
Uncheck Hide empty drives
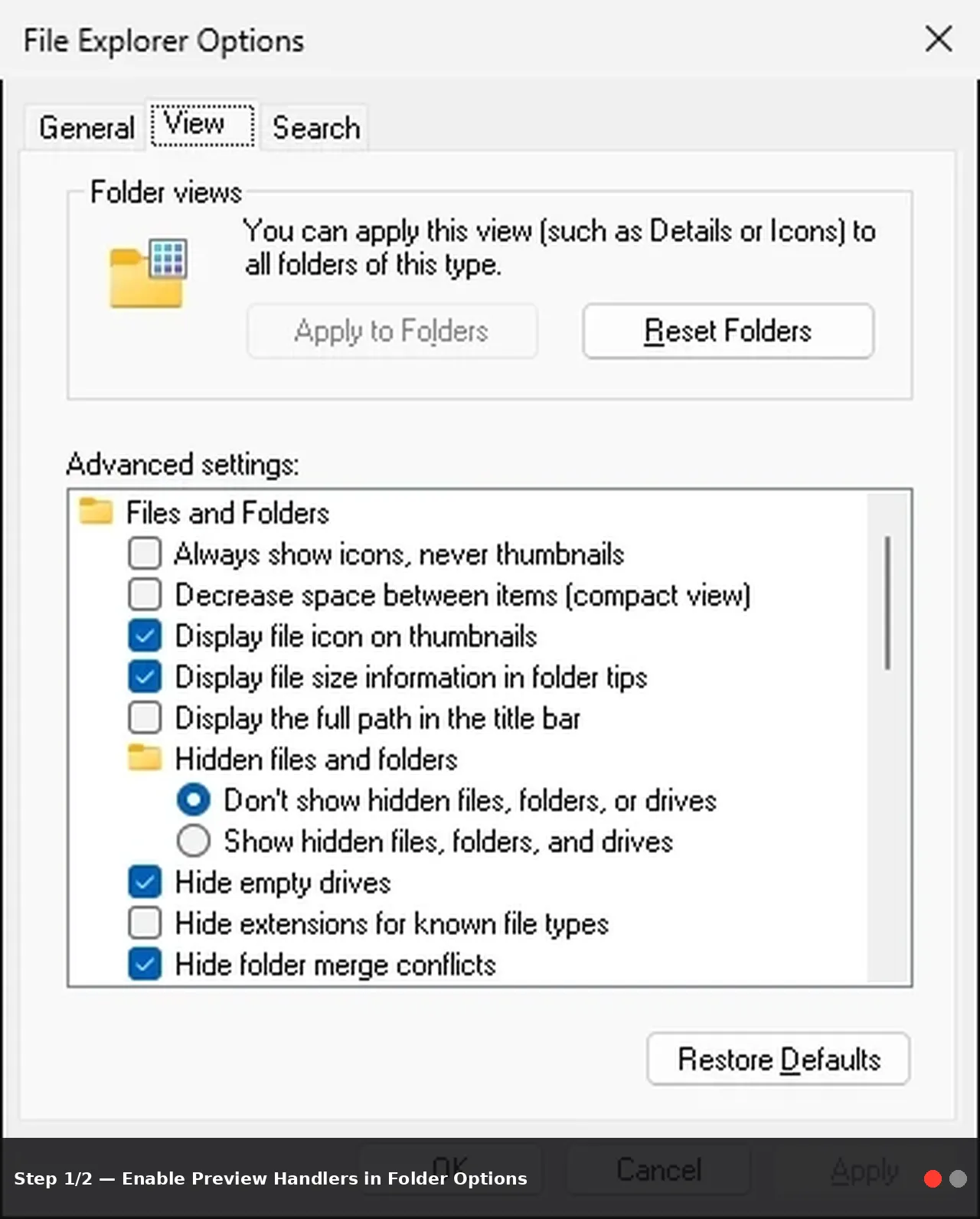point(145,881)
